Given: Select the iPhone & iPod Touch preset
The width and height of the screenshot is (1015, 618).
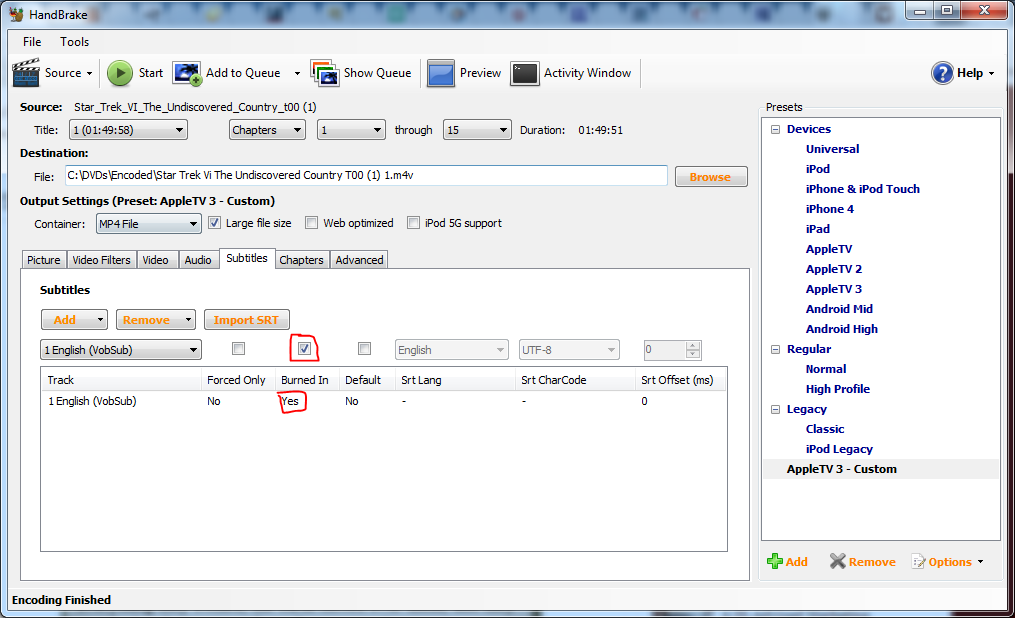Looking at the screenshot, I should pyautogui.click(x=862, y=189).
